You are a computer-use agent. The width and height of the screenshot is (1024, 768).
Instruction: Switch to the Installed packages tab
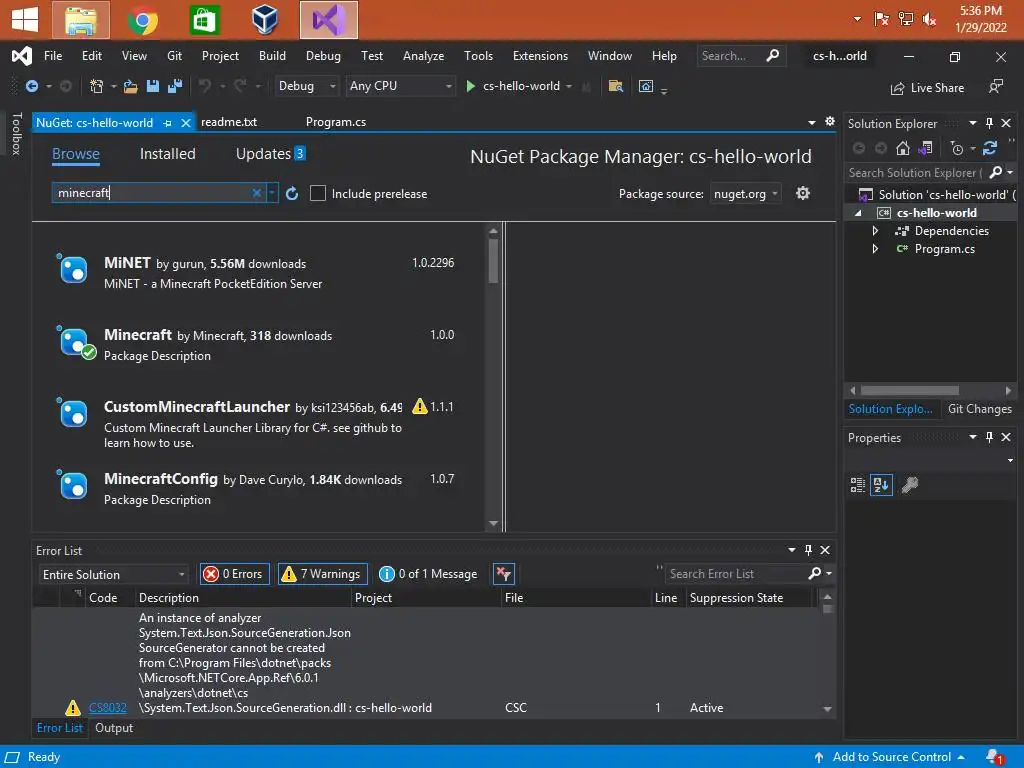pos(168,154)
